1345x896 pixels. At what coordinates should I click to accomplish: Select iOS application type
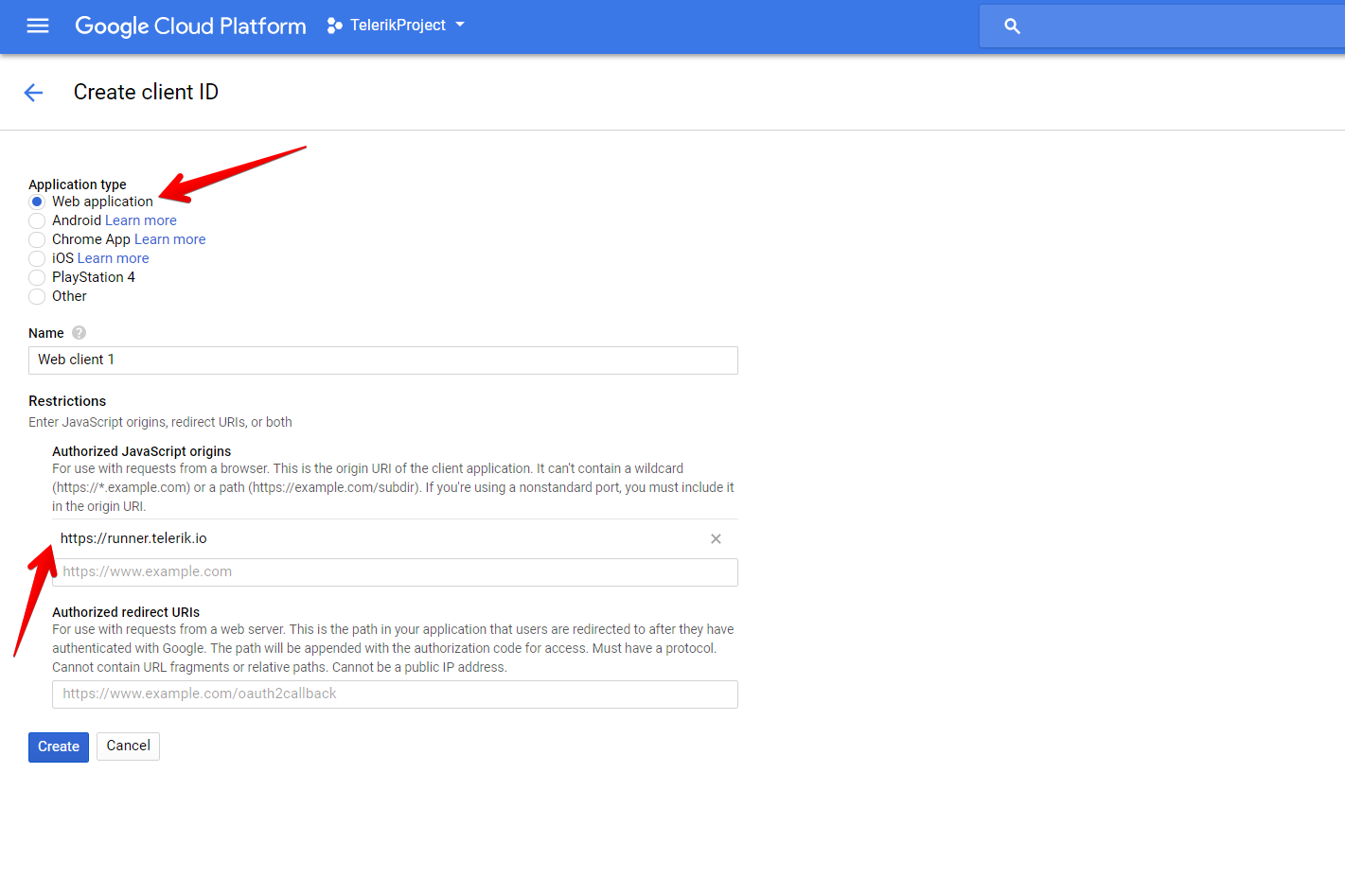[x=36, y=258]
